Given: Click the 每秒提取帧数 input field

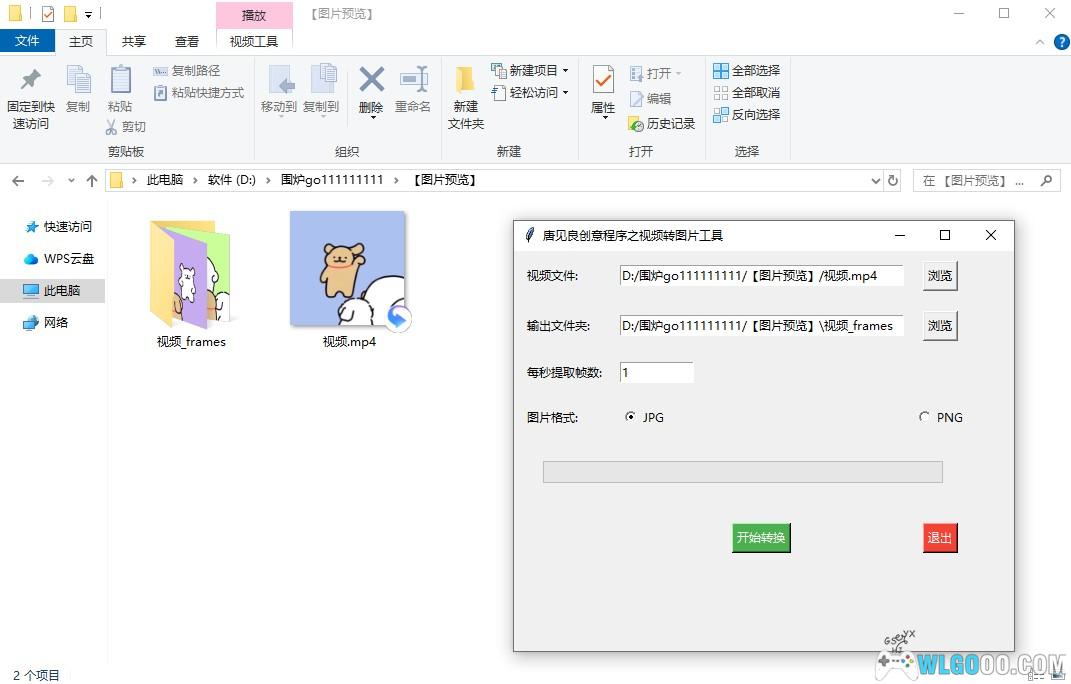Looking at the screenshot, I should pos(656,372).
